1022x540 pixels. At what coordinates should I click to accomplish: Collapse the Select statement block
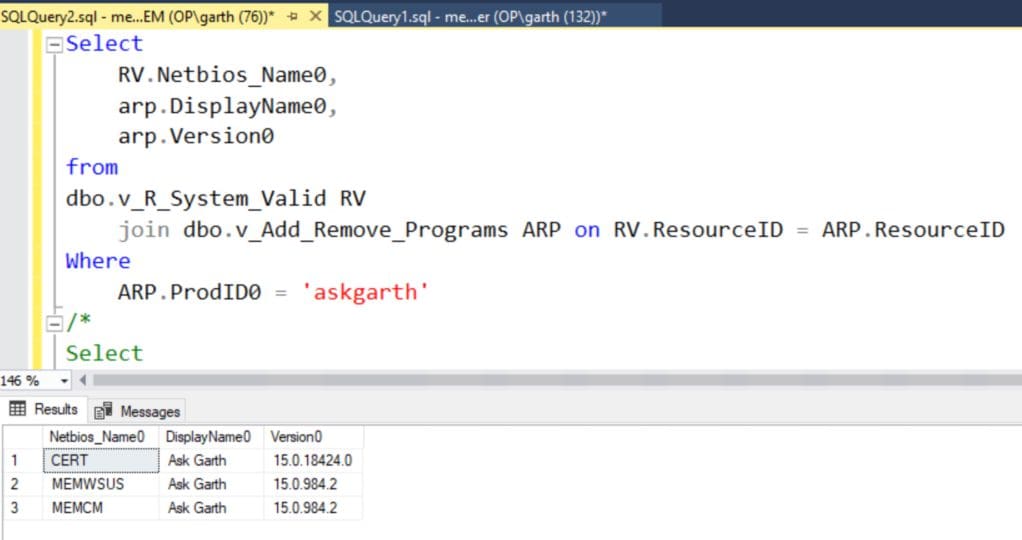(55, 44)
